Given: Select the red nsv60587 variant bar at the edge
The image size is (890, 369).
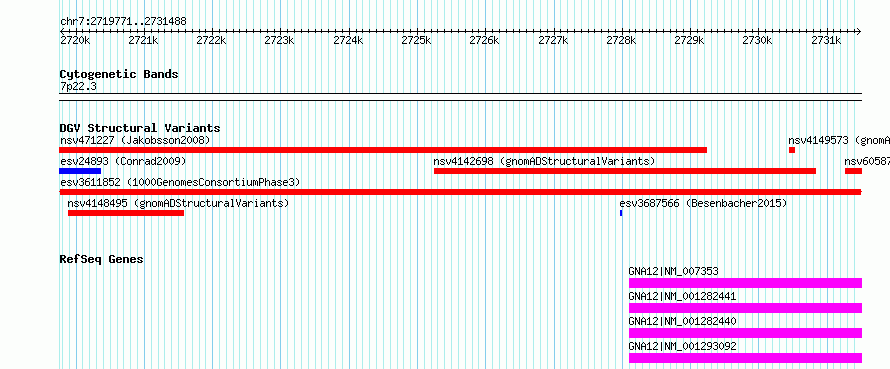Looking at the screenshot, I should coord(853,171).
